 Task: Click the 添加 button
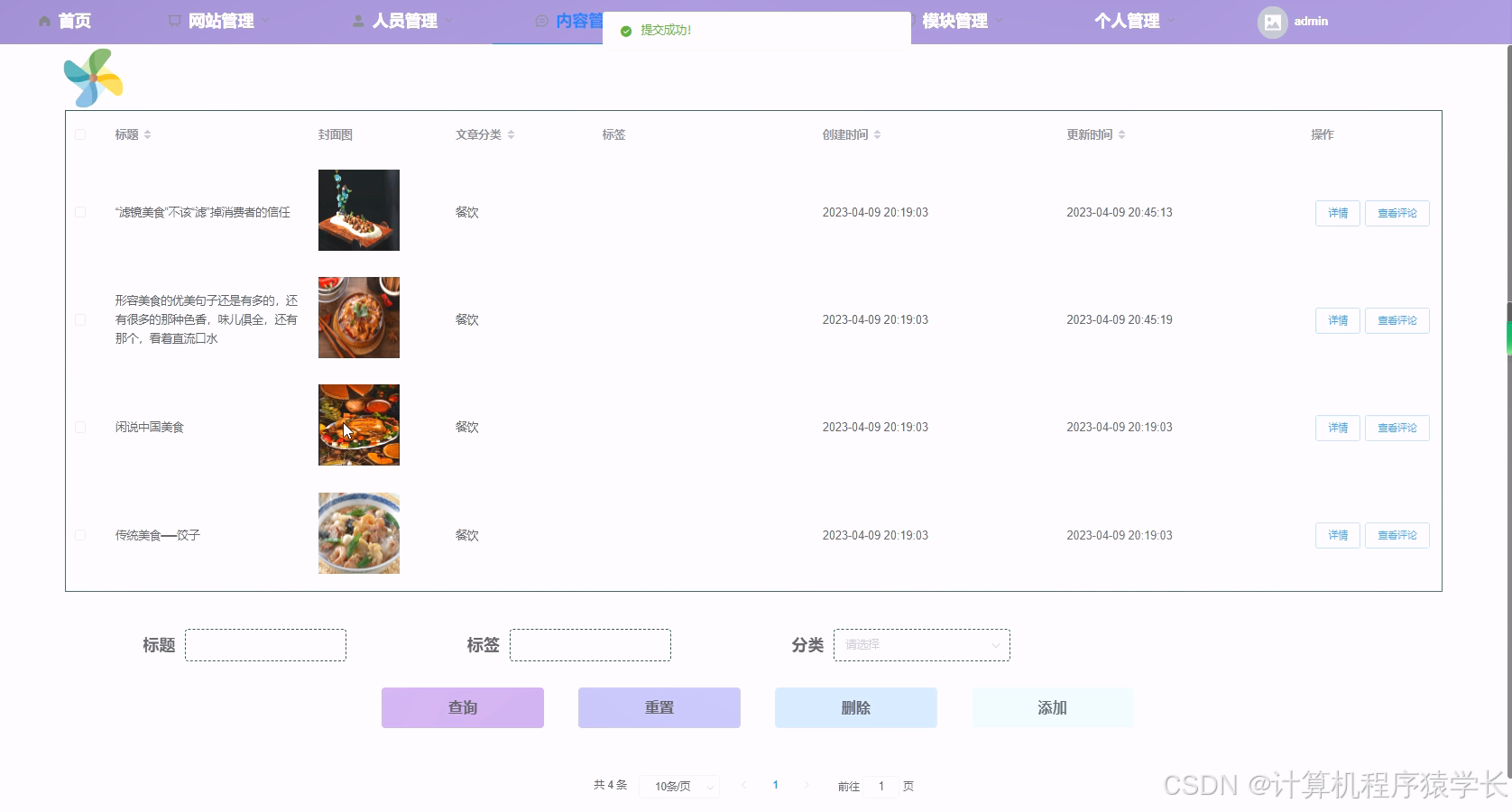pyautogui.click(x=1053, y=707)
